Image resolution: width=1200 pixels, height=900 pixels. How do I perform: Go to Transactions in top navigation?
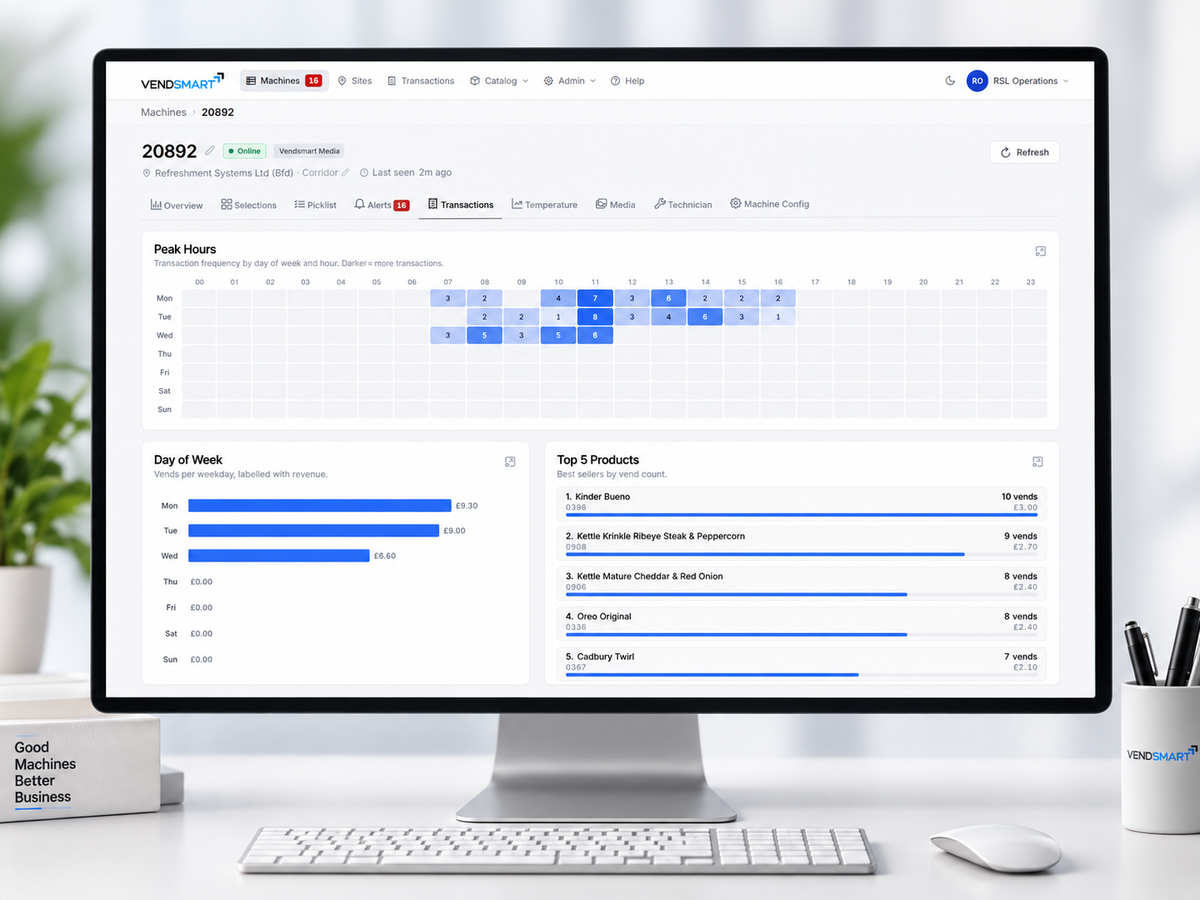pos(421,81)
